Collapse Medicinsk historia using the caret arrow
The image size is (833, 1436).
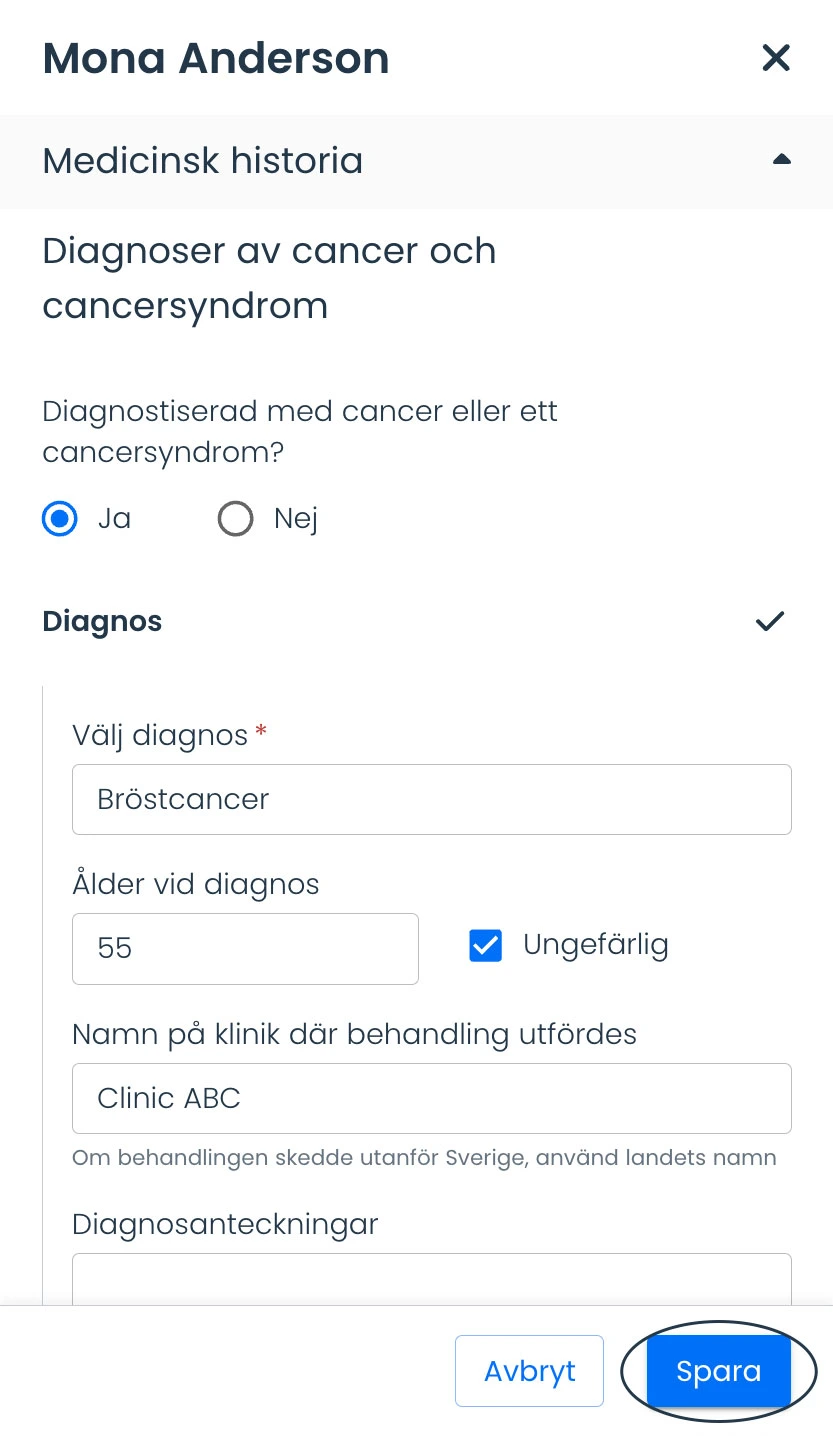point(782,159)
